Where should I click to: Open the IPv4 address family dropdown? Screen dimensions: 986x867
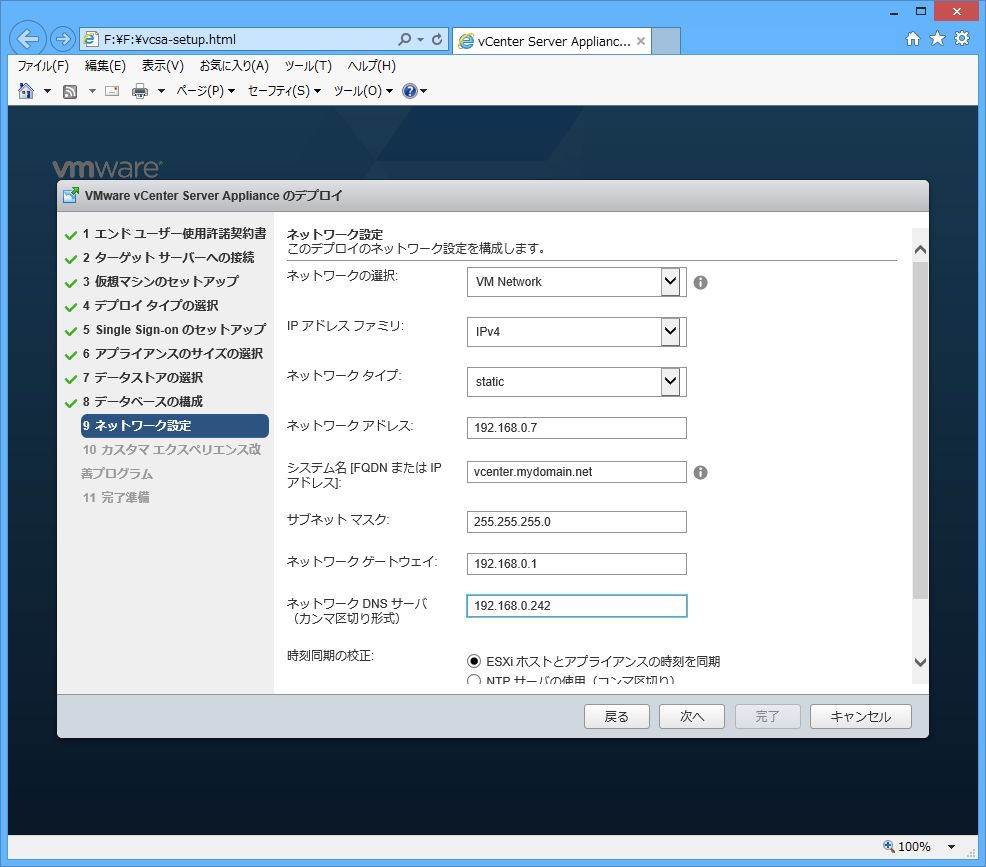[670, 331]
